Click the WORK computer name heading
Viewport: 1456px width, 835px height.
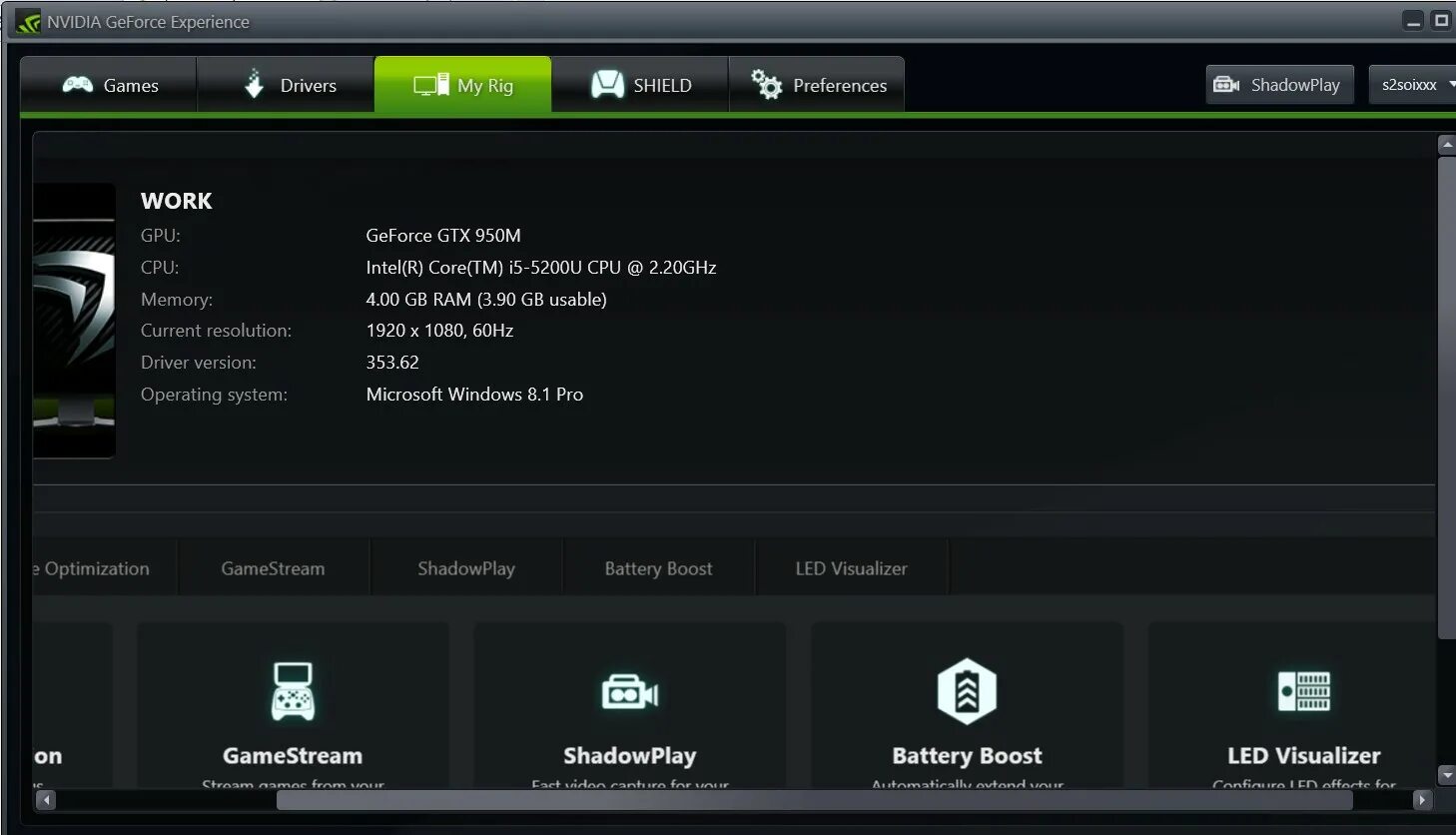(177, 201)
